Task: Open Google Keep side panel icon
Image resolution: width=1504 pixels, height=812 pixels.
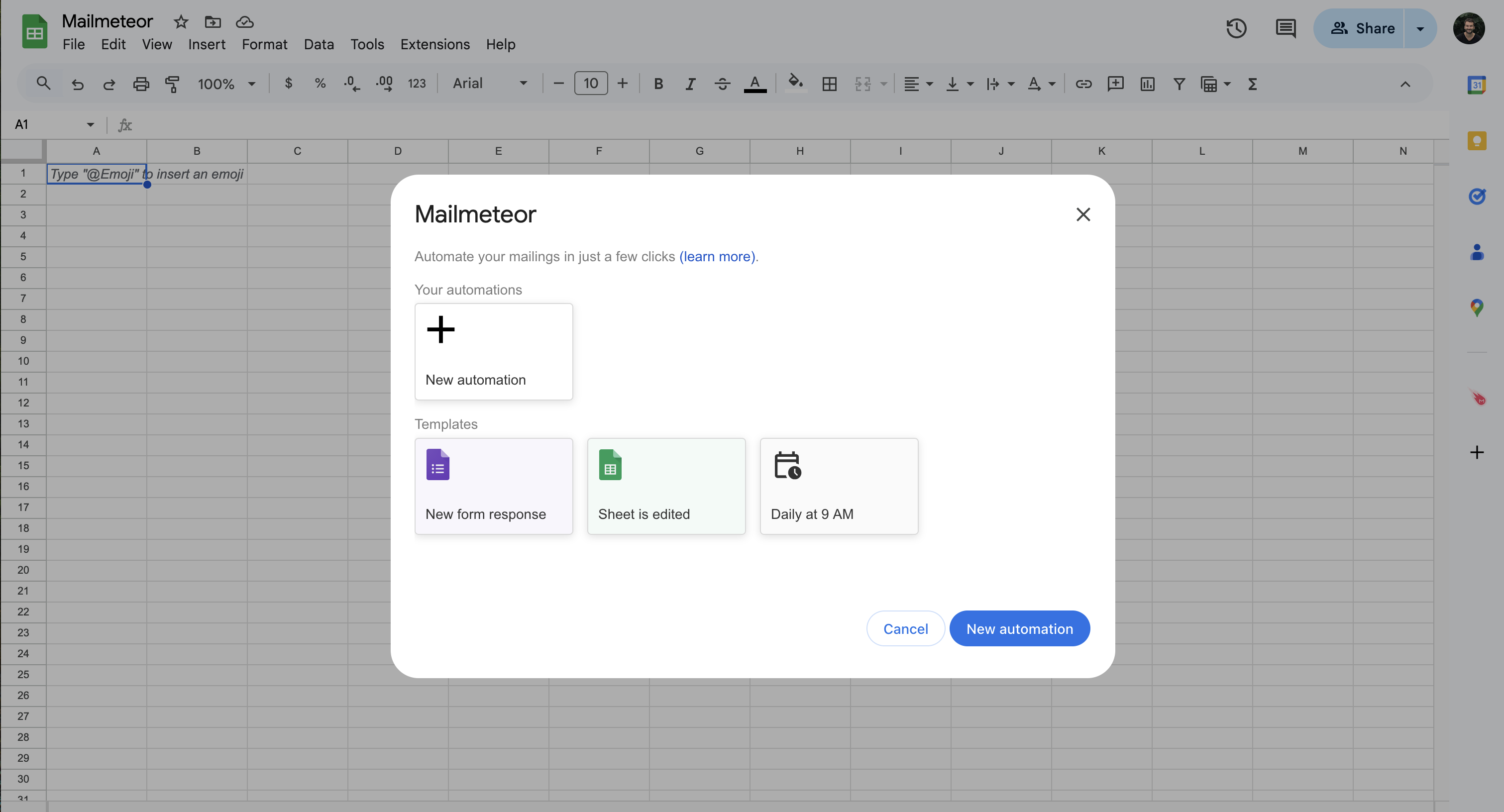Action: click(x=1477, y=141)
